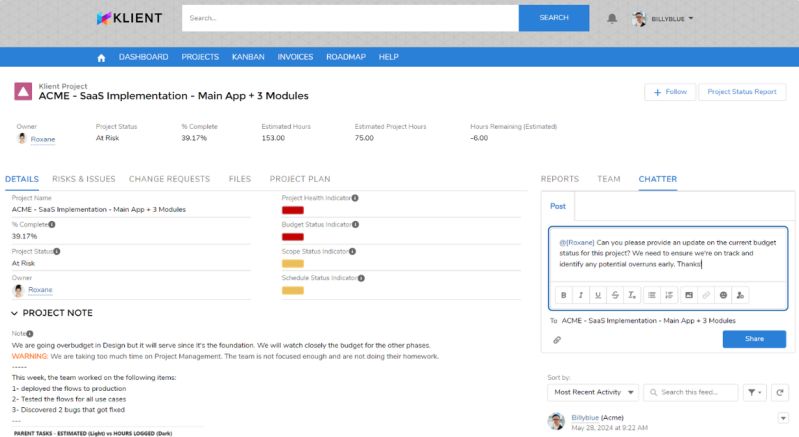Click Billyblue avatar in the Chatter feed
The height and width of the screenshot is (437, 799).
pos(556,422)
